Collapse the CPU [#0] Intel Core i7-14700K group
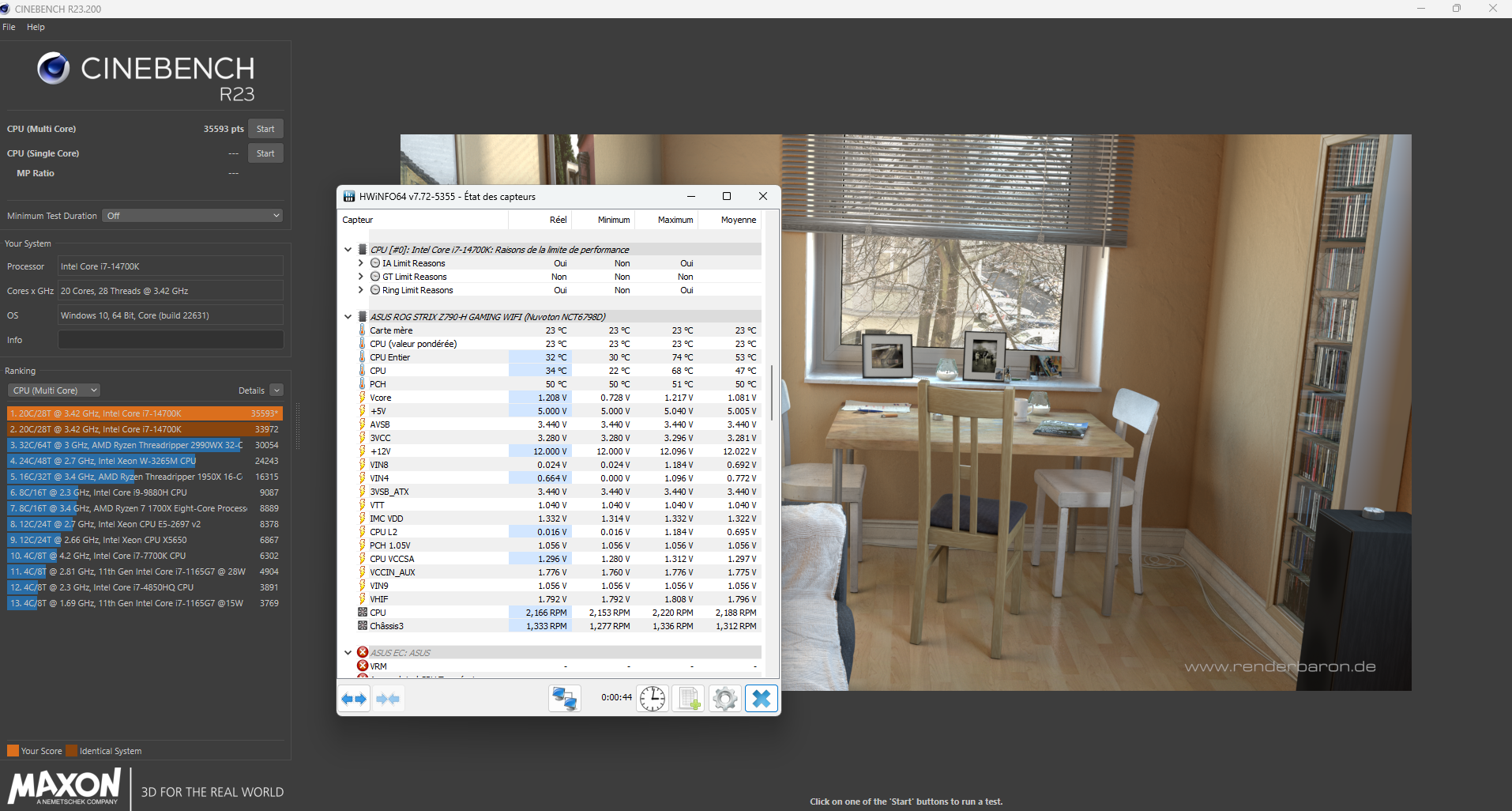The height and width of the screenshot is (811, 1512). click(348, 250)
